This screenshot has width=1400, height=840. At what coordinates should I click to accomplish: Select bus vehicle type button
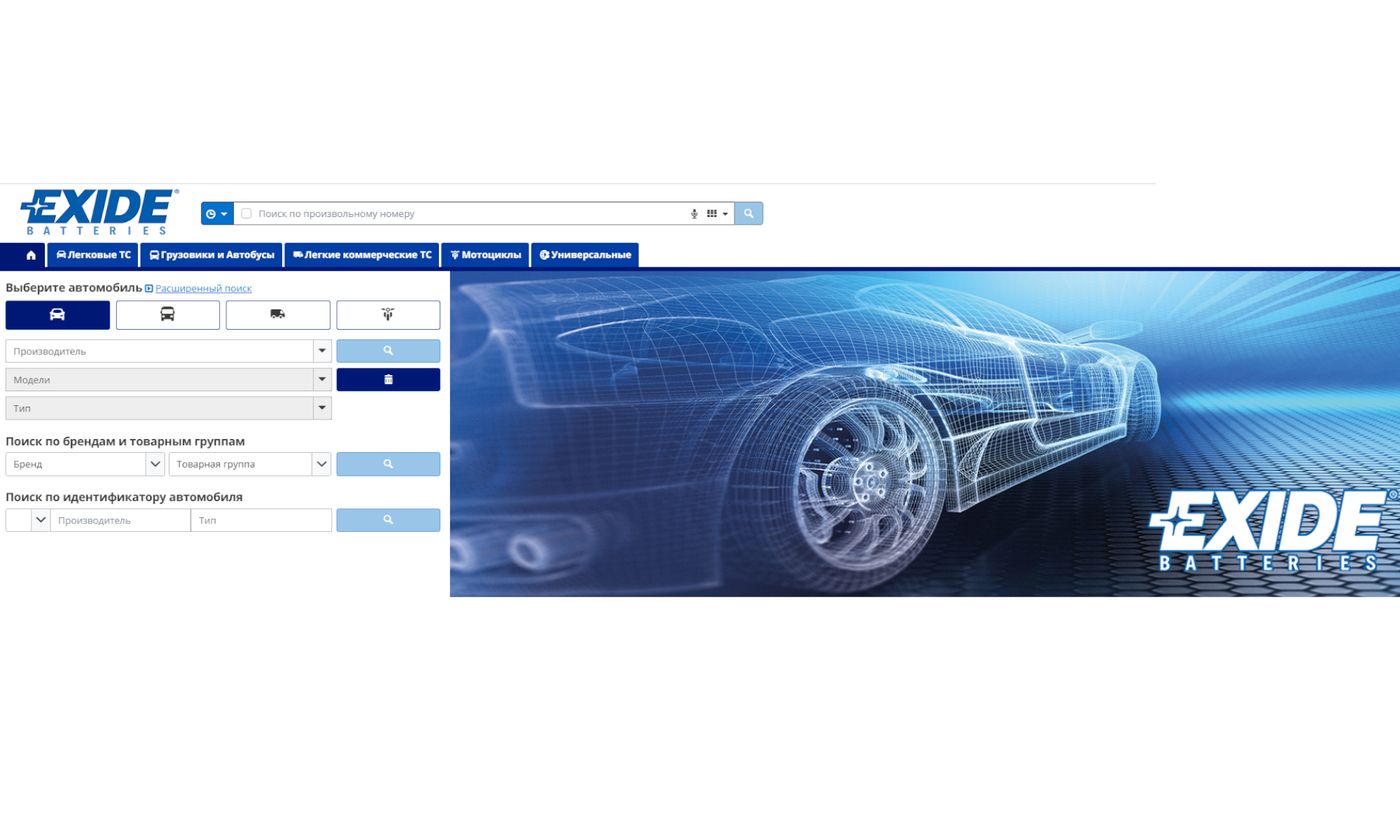tap(168, 315)
